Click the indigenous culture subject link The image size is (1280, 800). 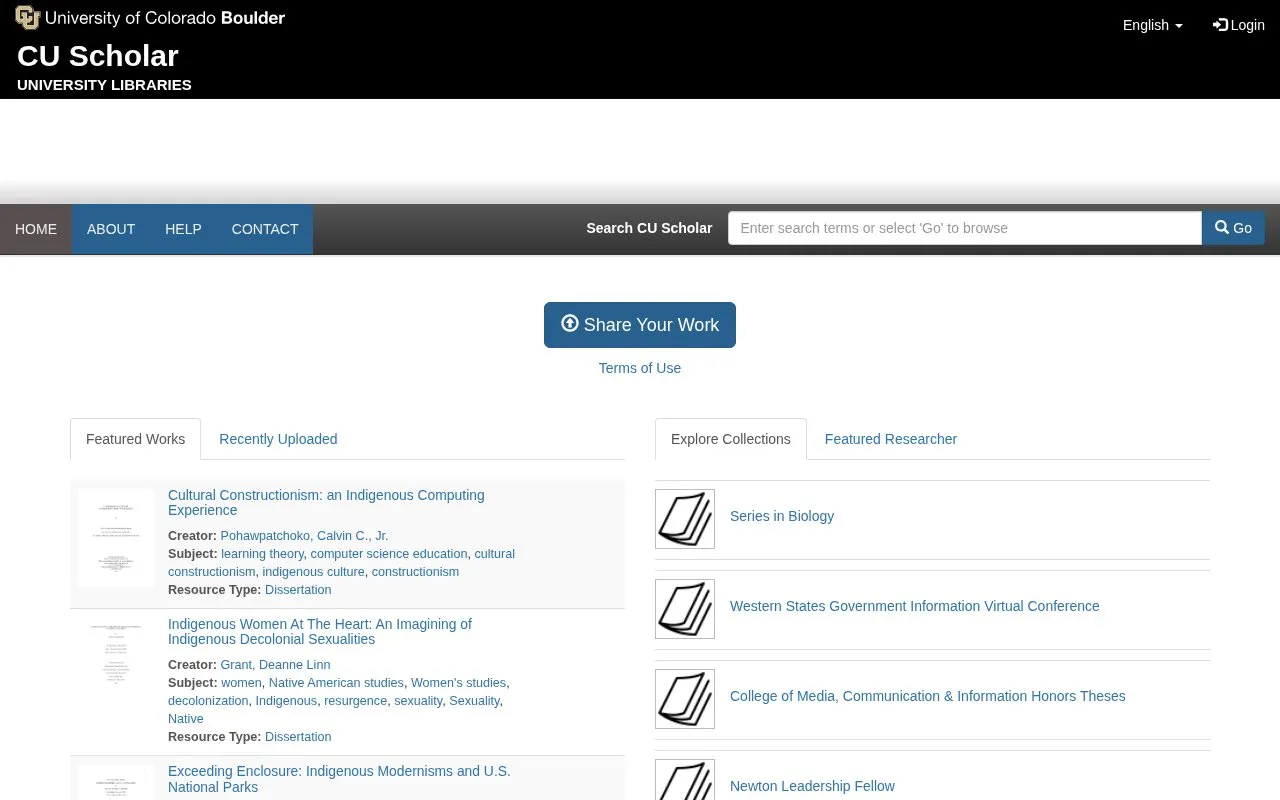point(313,572)
